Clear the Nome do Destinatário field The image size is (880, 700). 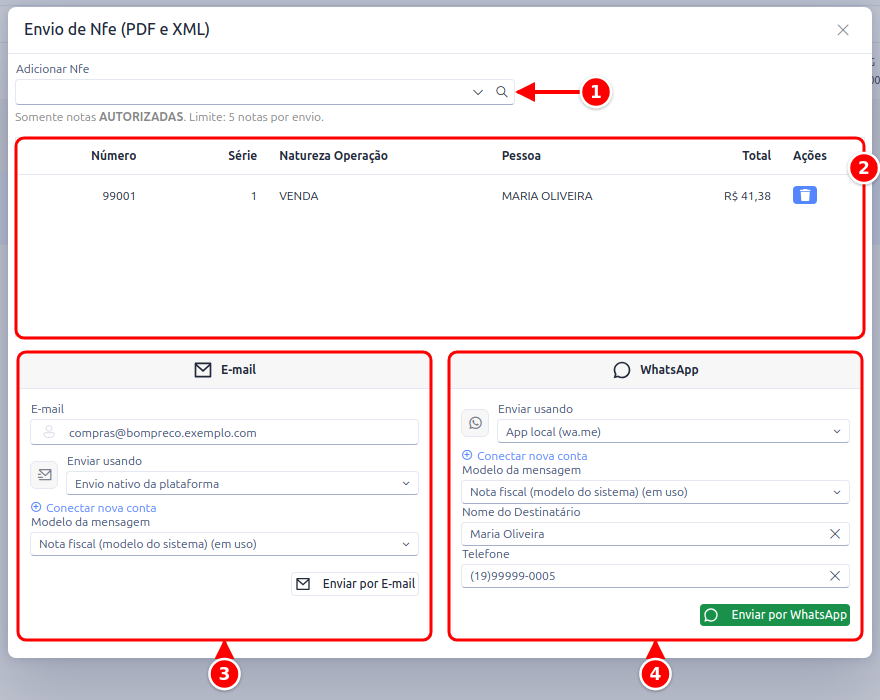[x=835, y=534]
